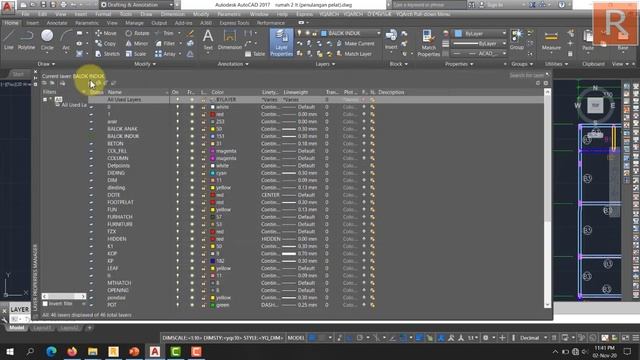Viewport: 640px width, 360px height.
Task: Choose the Mirror command
Action: [x=137, y=43]
